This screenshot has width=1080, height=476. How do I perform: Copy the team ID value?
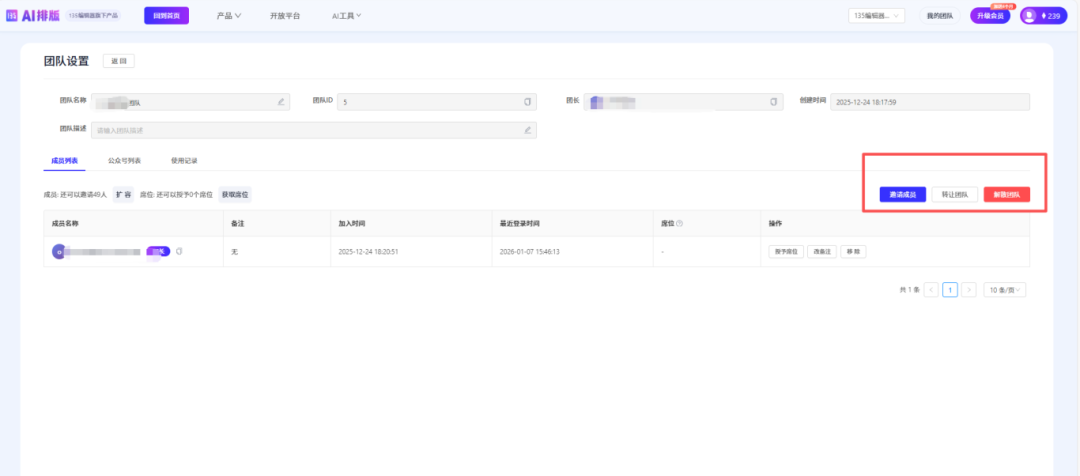(x=528, y=102)
